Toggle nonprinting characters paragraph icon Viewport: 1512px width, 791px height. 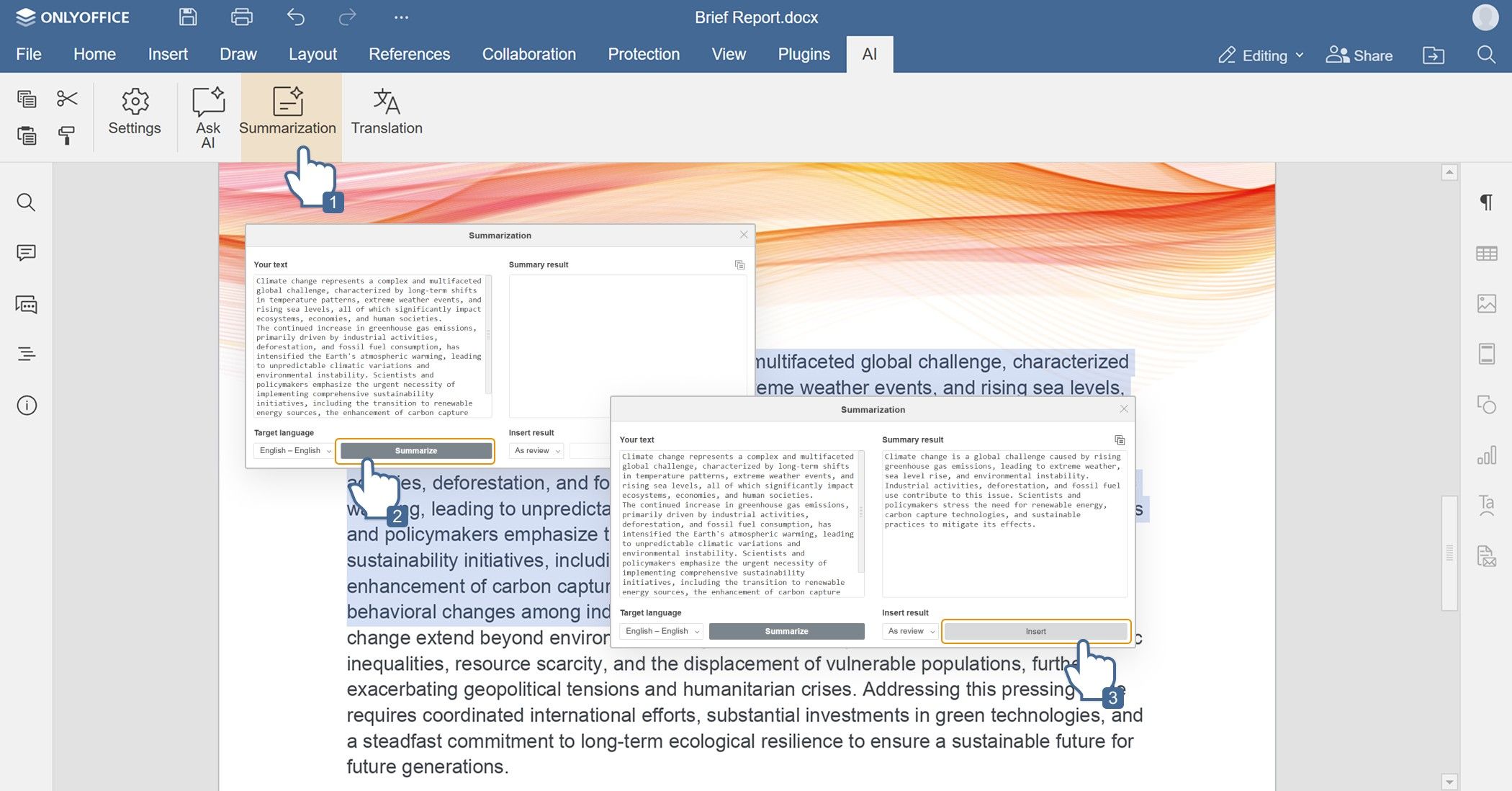[x=1486, y=202]
